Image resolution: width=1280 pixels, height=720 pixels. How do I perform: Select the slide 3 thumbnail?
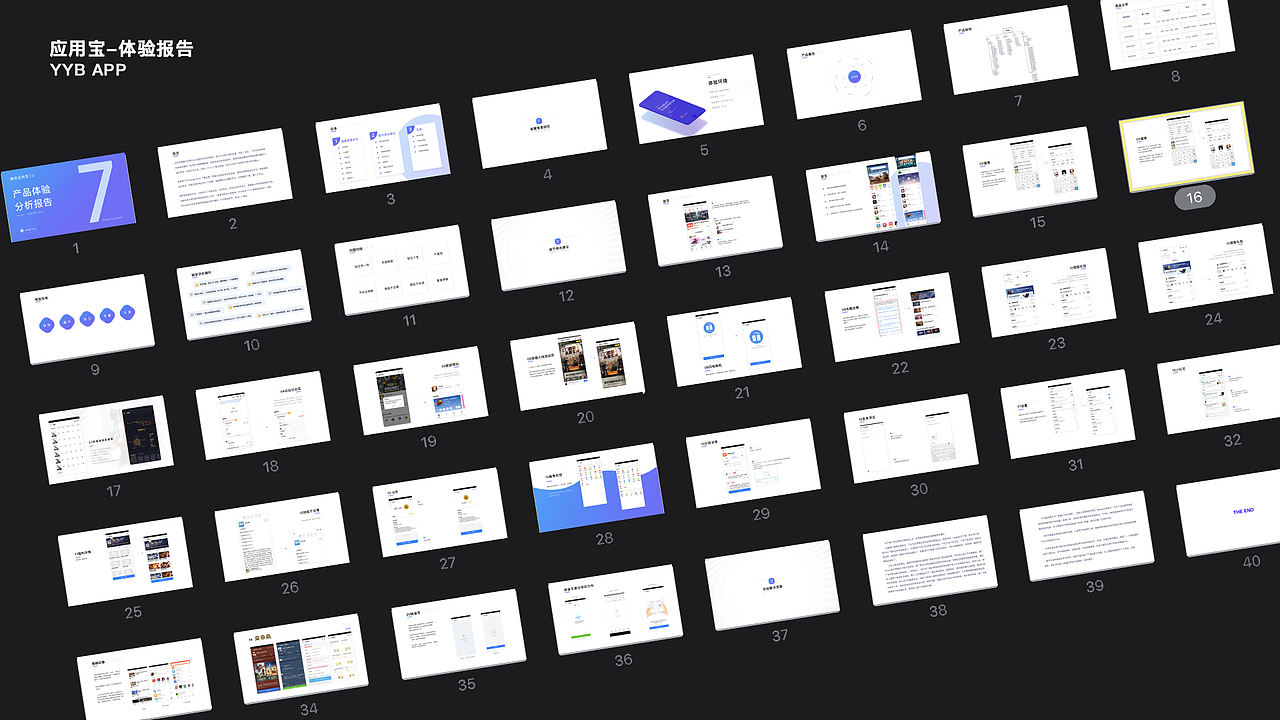tap(383, 148)
